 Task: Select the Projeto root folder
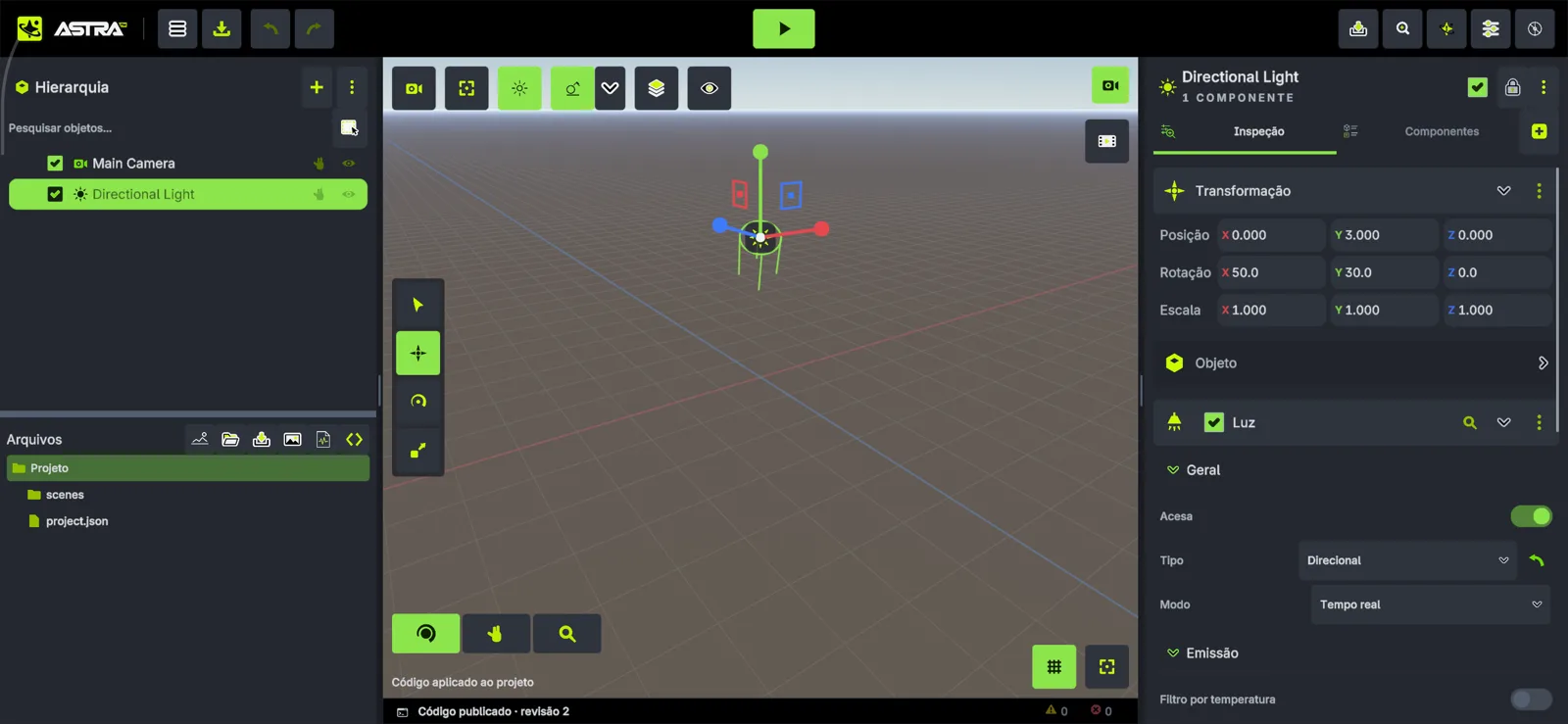(188, 468)
